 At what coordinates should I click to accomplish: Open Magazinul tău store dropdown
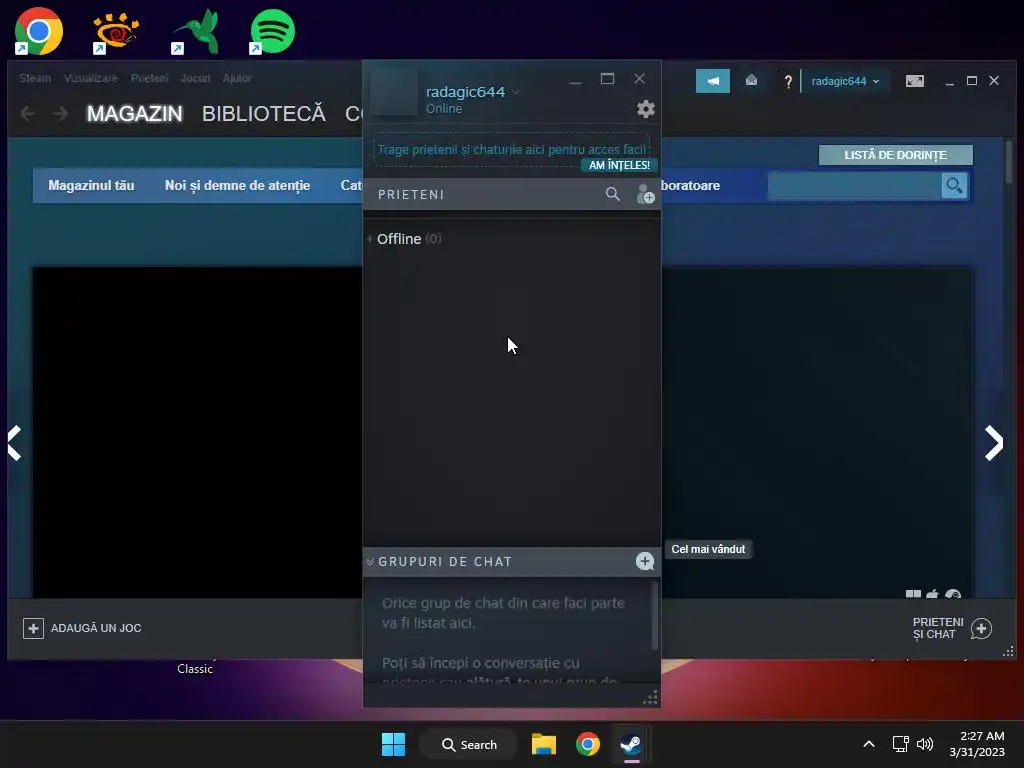pyautogui.click(x=91, y=185)
